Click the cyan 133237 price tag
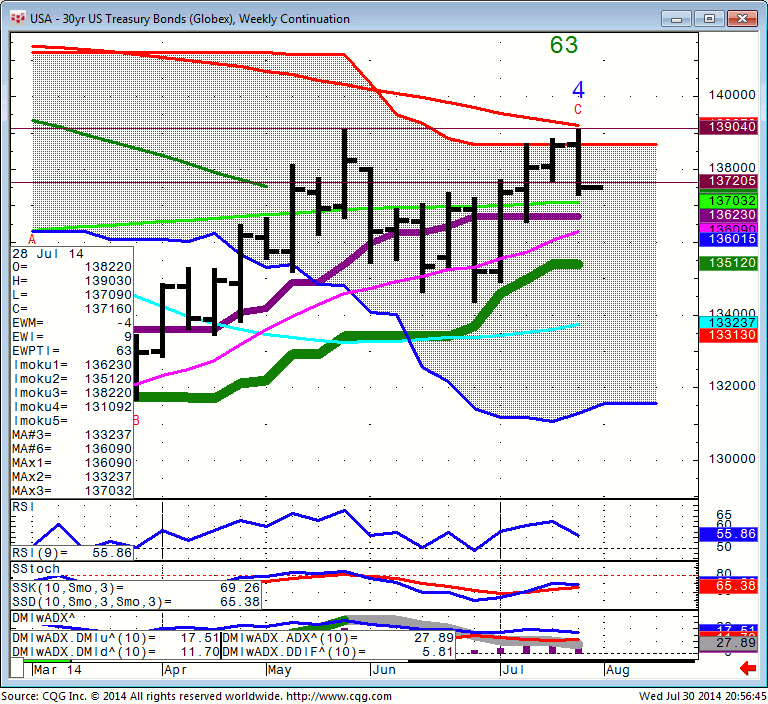 728,322
